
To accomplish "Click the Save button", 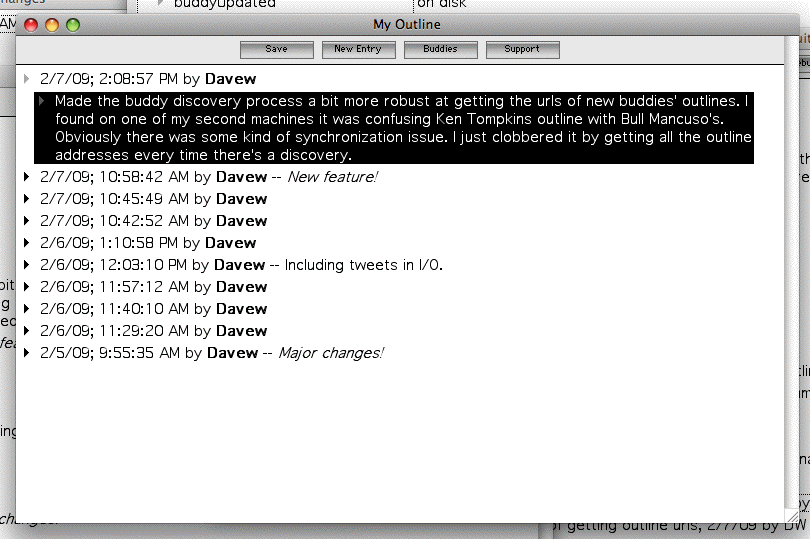I will tap(277, 49).
